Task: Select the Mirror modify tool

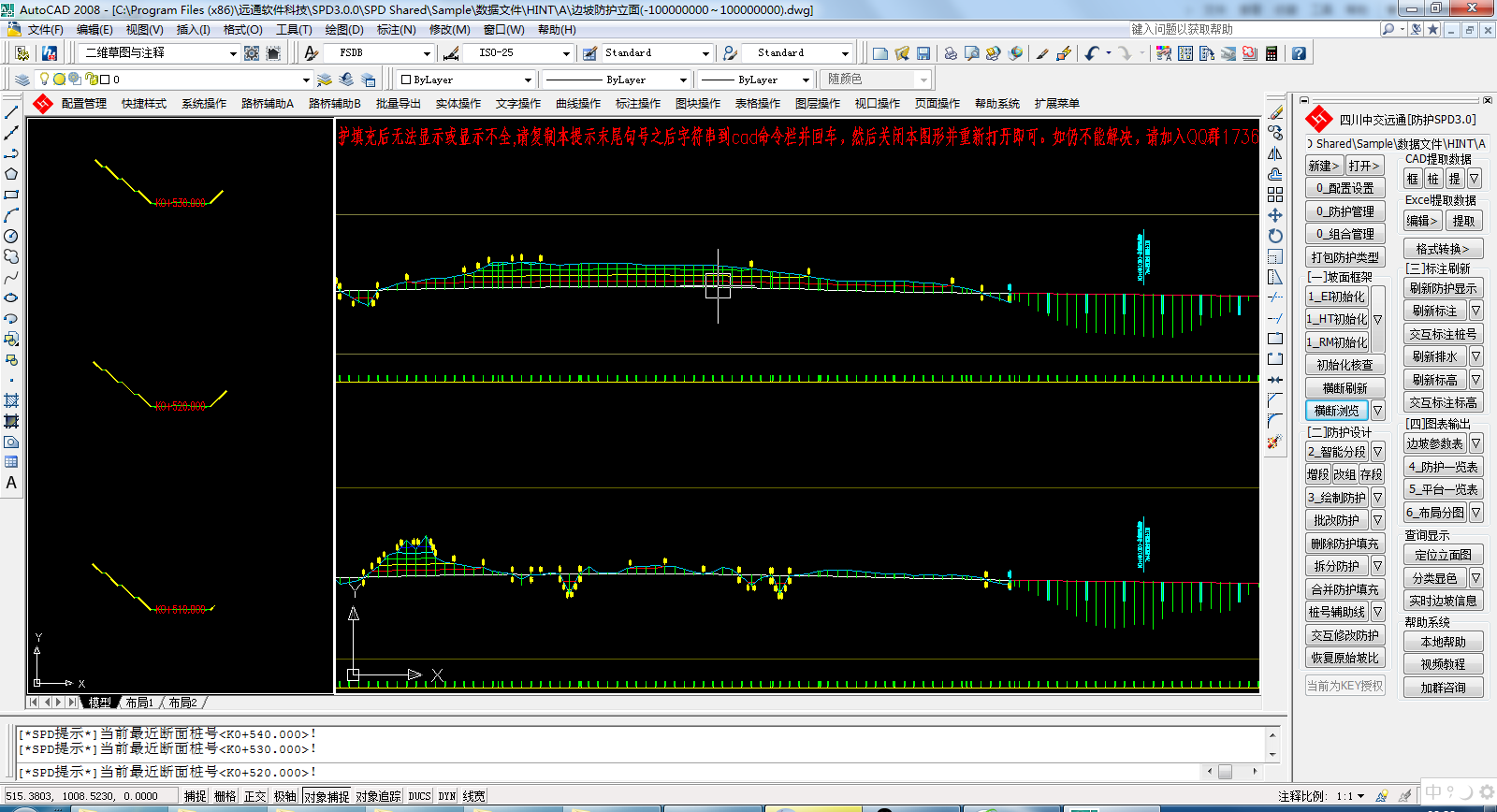Action: (1275, 153)
